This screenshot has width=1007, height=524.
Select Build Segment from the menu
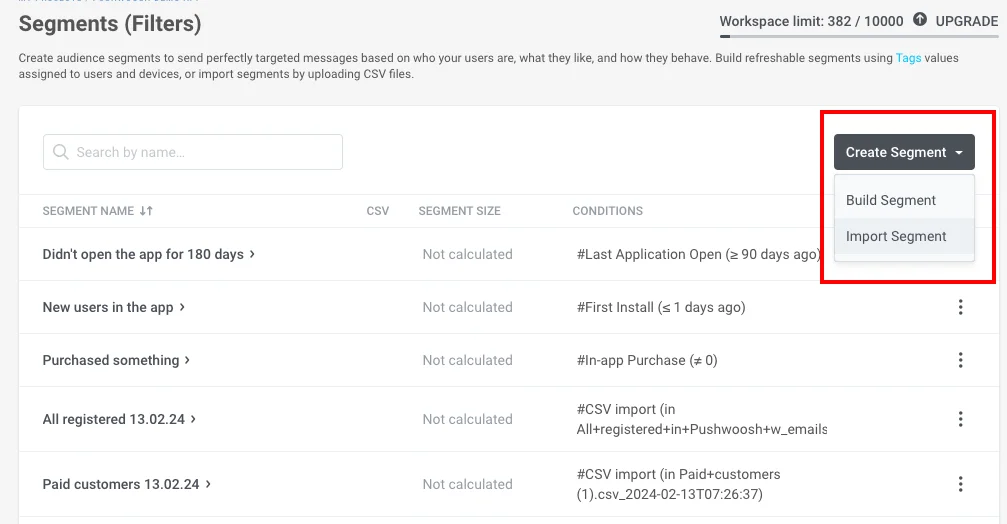point(891,200)
